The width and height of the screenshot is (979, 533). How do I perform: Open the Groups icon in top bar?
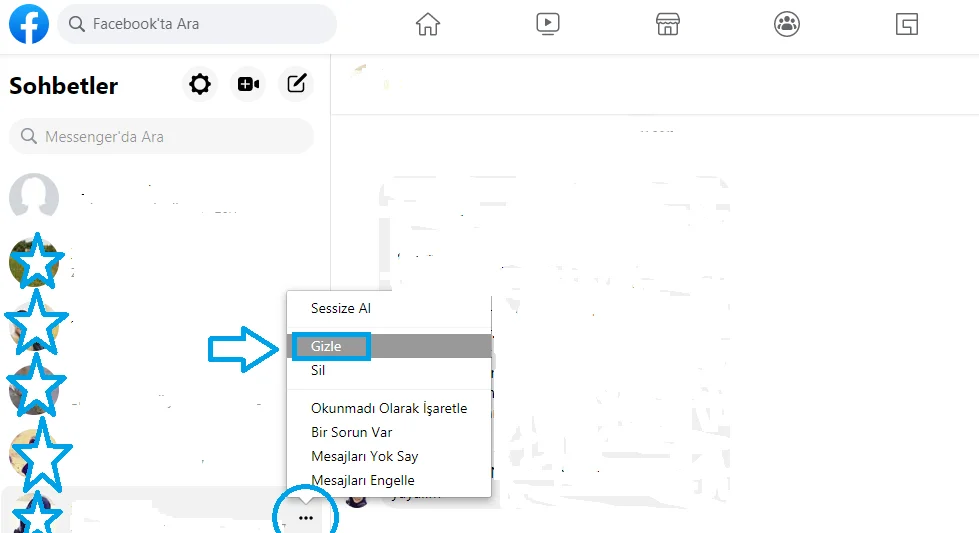point(787,24)
